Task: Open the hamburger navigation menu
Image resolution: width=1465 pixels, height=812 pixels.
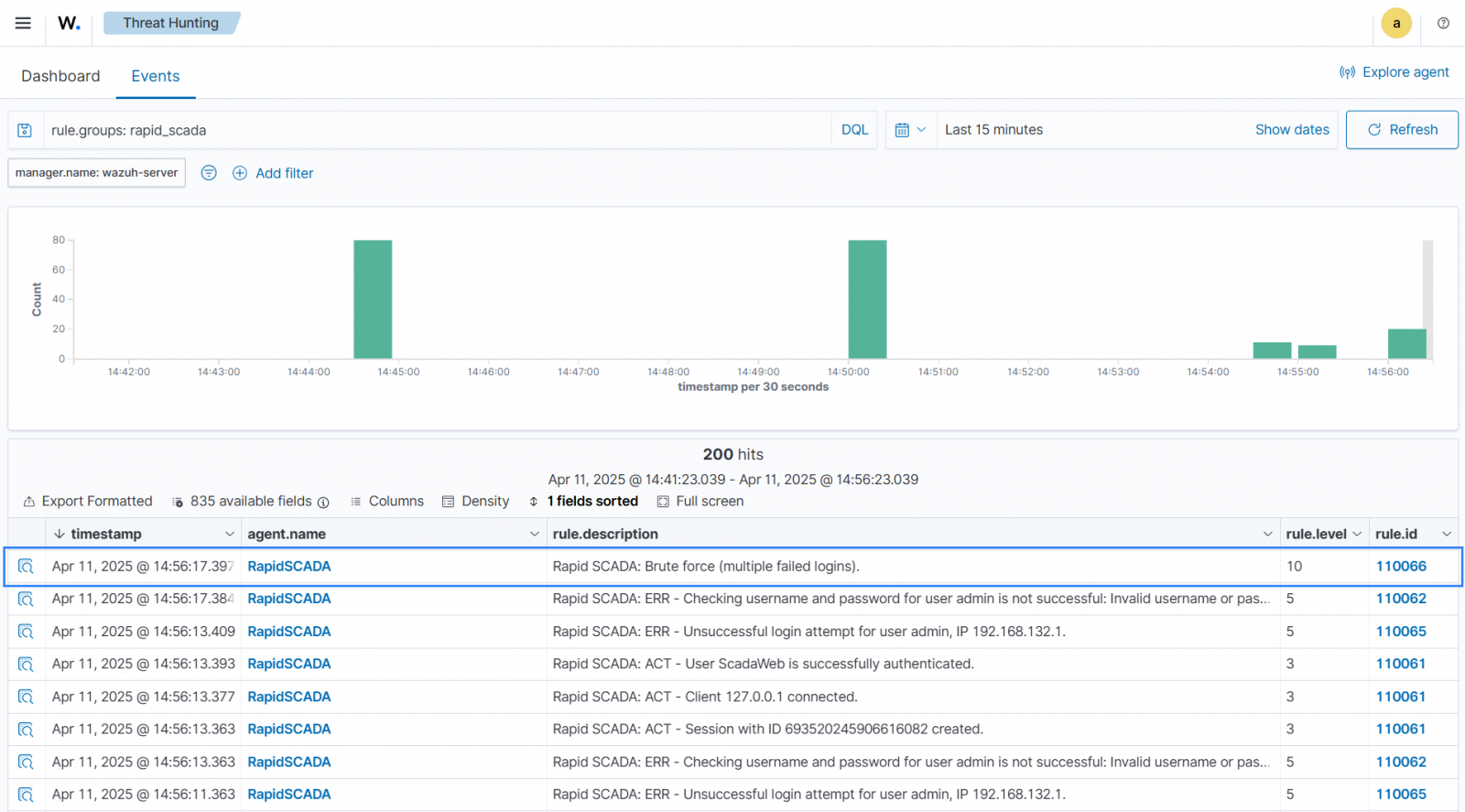Action: [23, 23]
